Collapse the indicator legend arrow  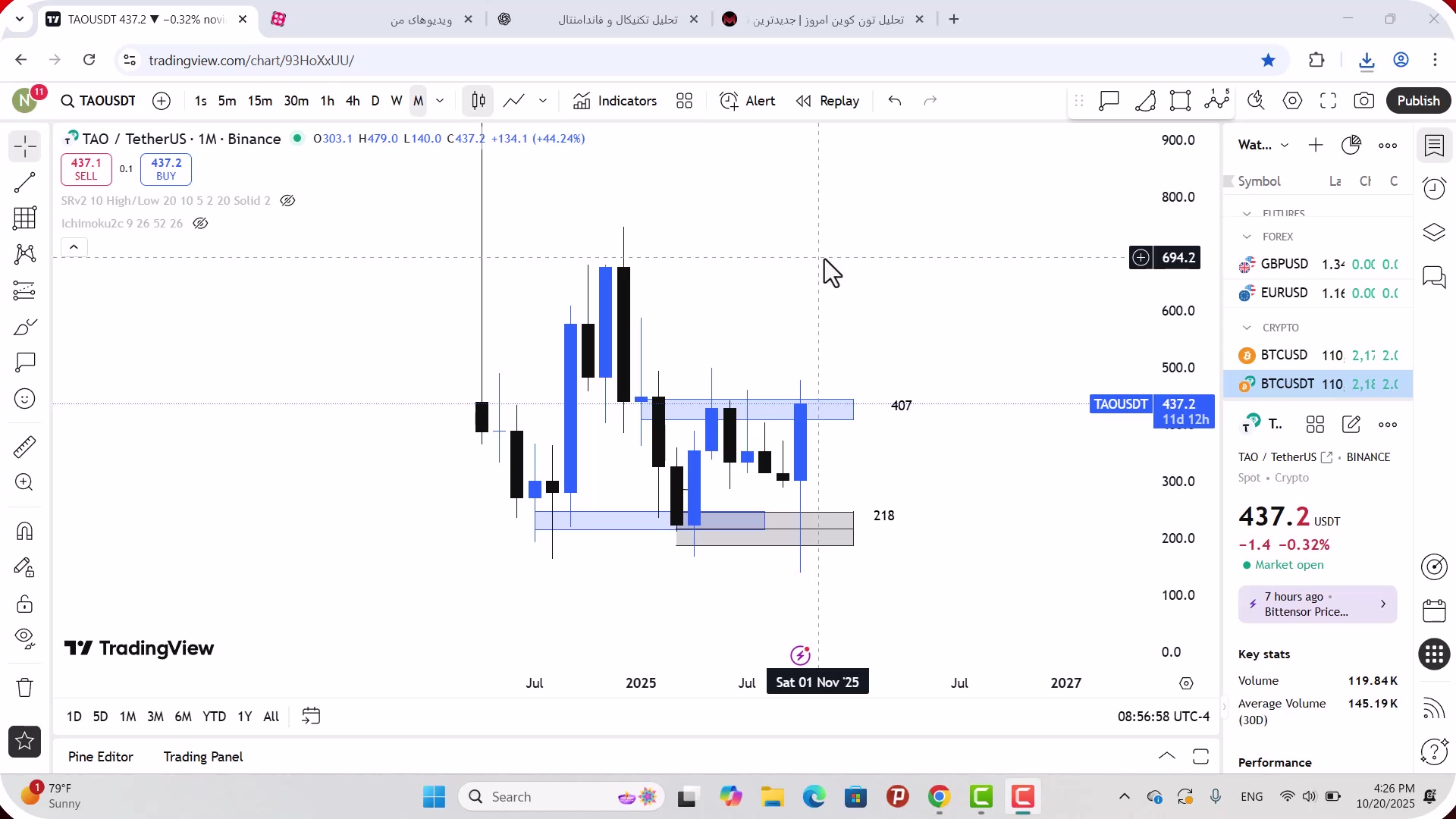(x=74, y=247)
